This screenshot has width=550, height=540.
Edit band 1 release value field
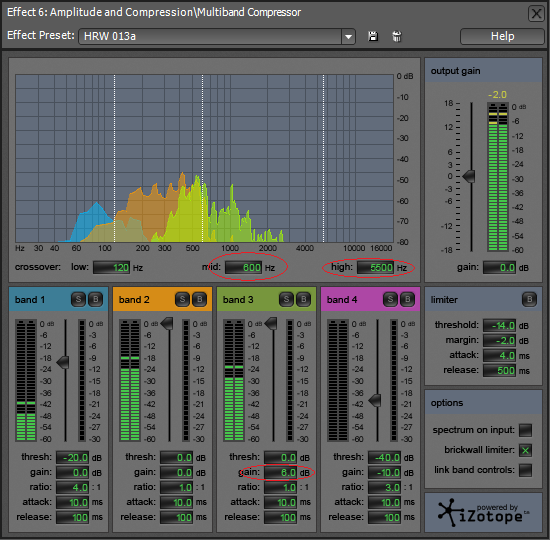click(73, 517)
